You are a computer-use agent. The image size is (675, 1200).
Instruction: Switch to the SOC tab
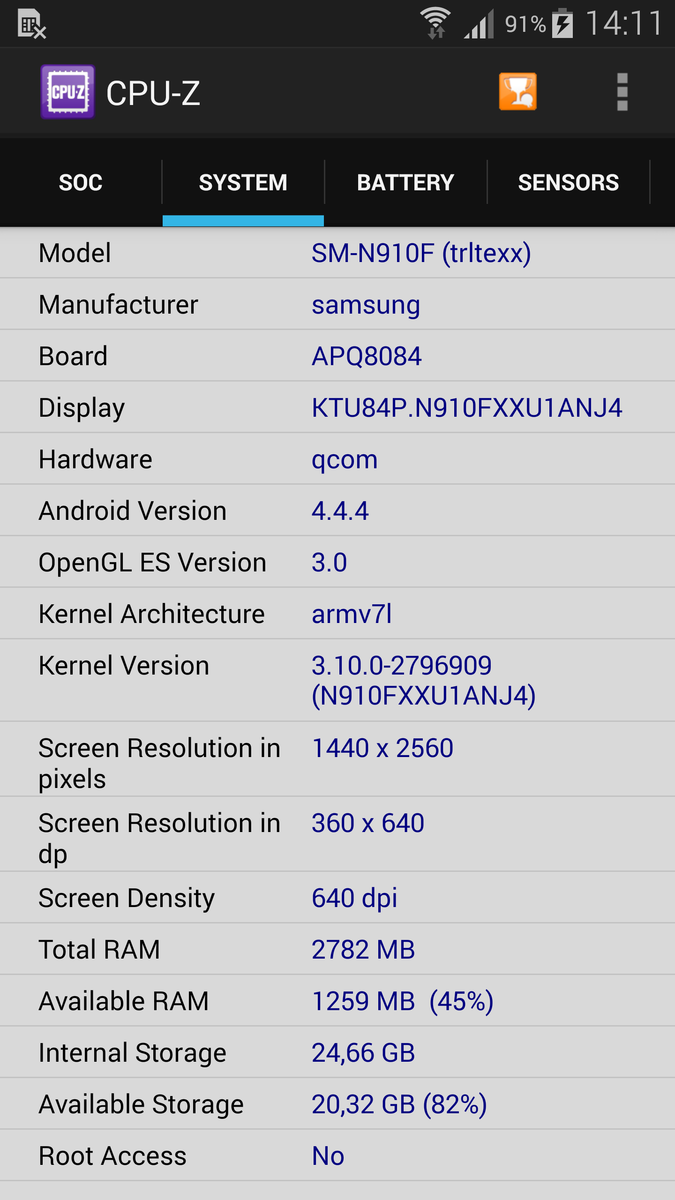click(81, 183)
